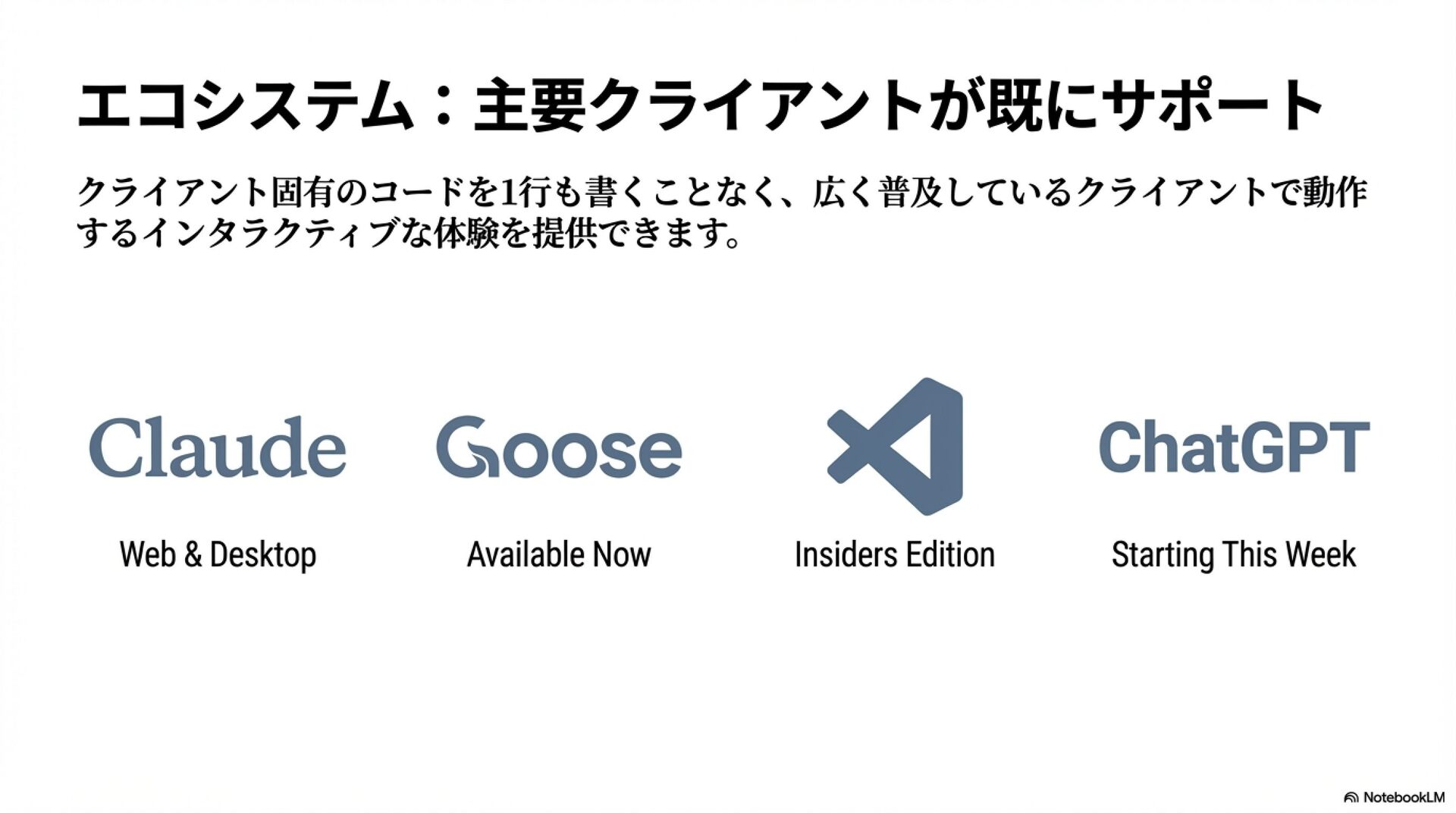Select the Web & Desktop caption
The height and width of the screenshot is (813, 1456).
pyautogui.click(x=218, y=555)
